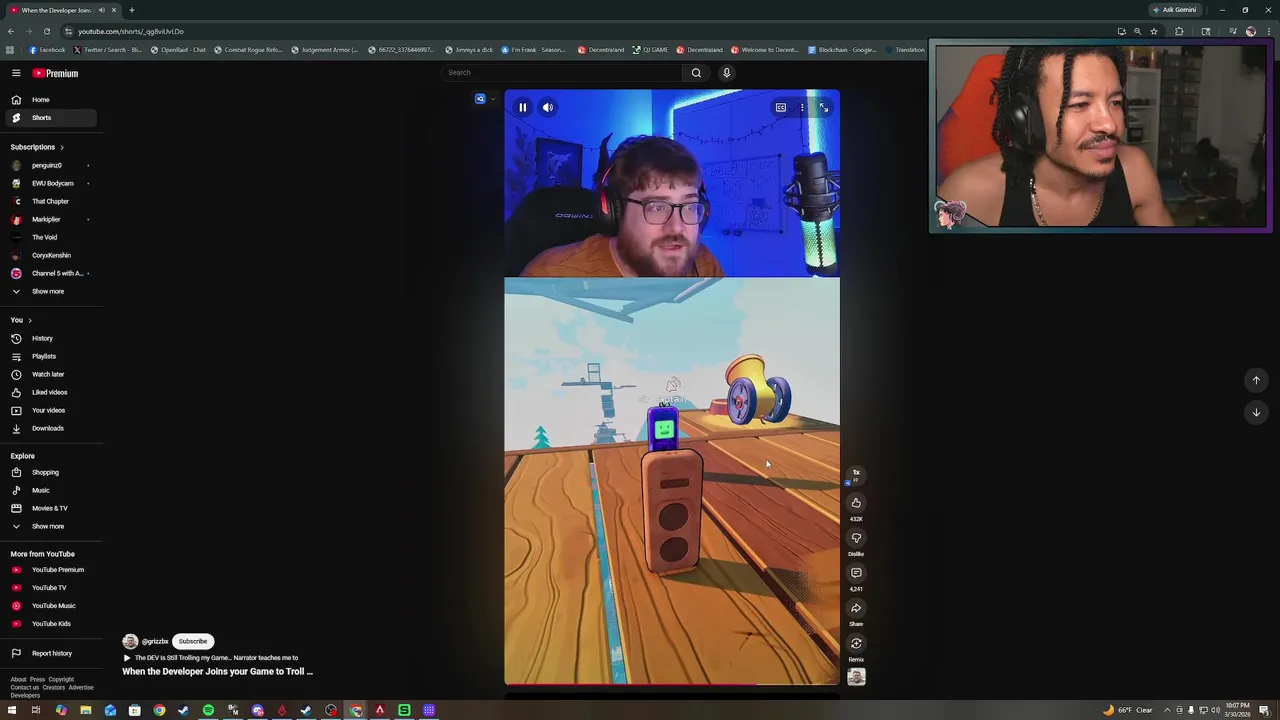Dislike this Short
Screen dimensions: 1280x720
pyautogui.click(x=856, y=538)
